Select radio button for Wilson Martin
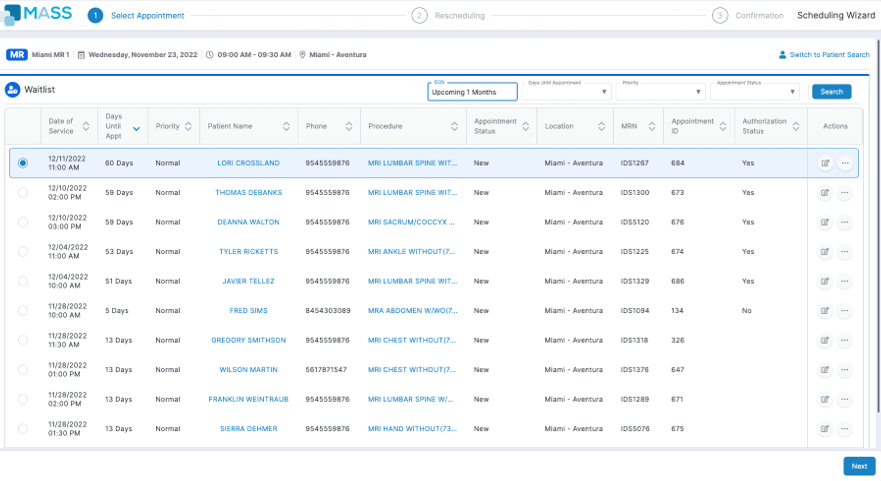This screenshot has height=481, width=881. click(23, 370)
